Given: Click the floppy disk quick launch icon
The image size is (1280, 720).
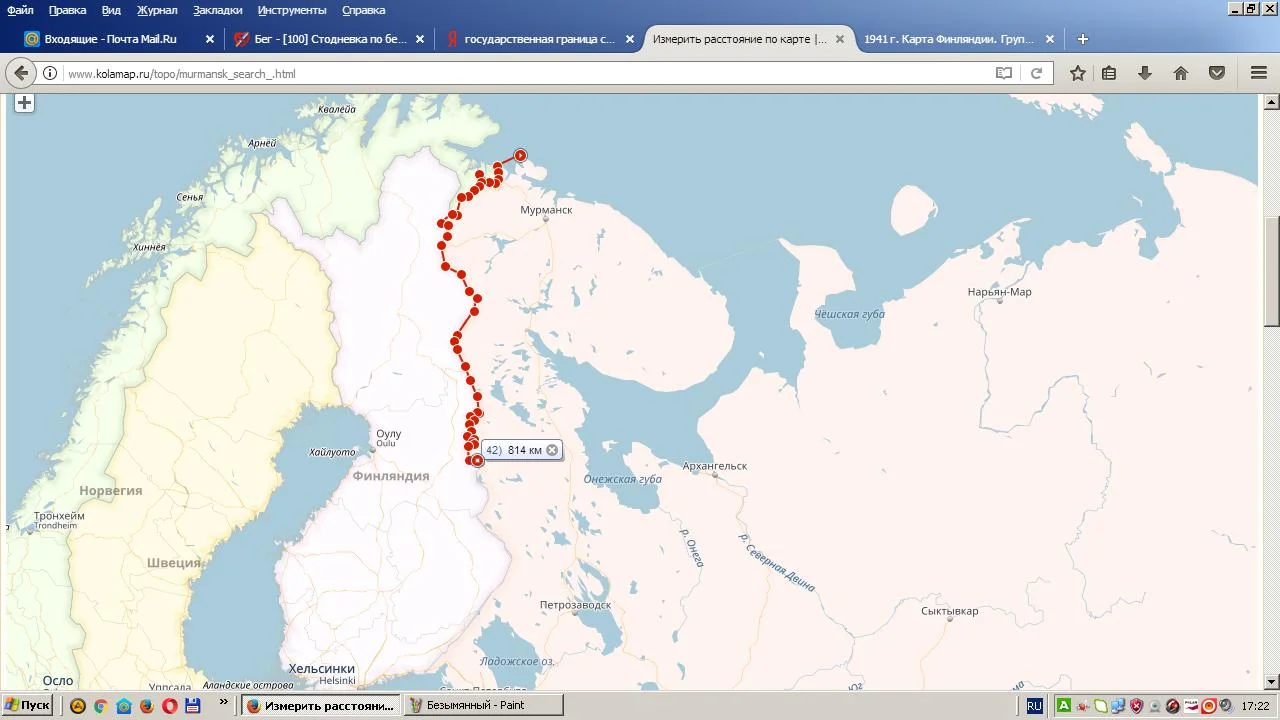Looking at the screenshot, I should 193,706.
